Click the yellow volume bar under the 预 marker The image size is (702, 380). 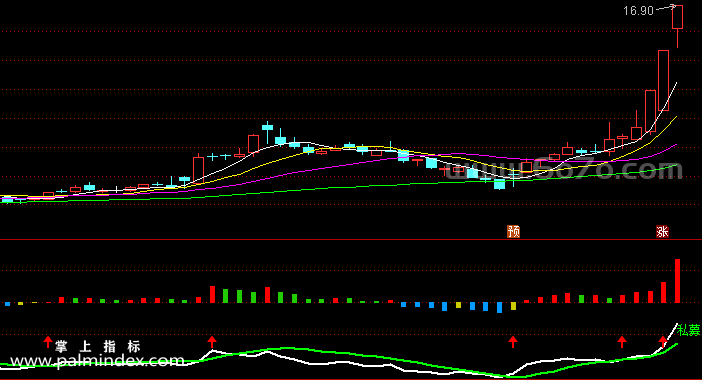513,306
